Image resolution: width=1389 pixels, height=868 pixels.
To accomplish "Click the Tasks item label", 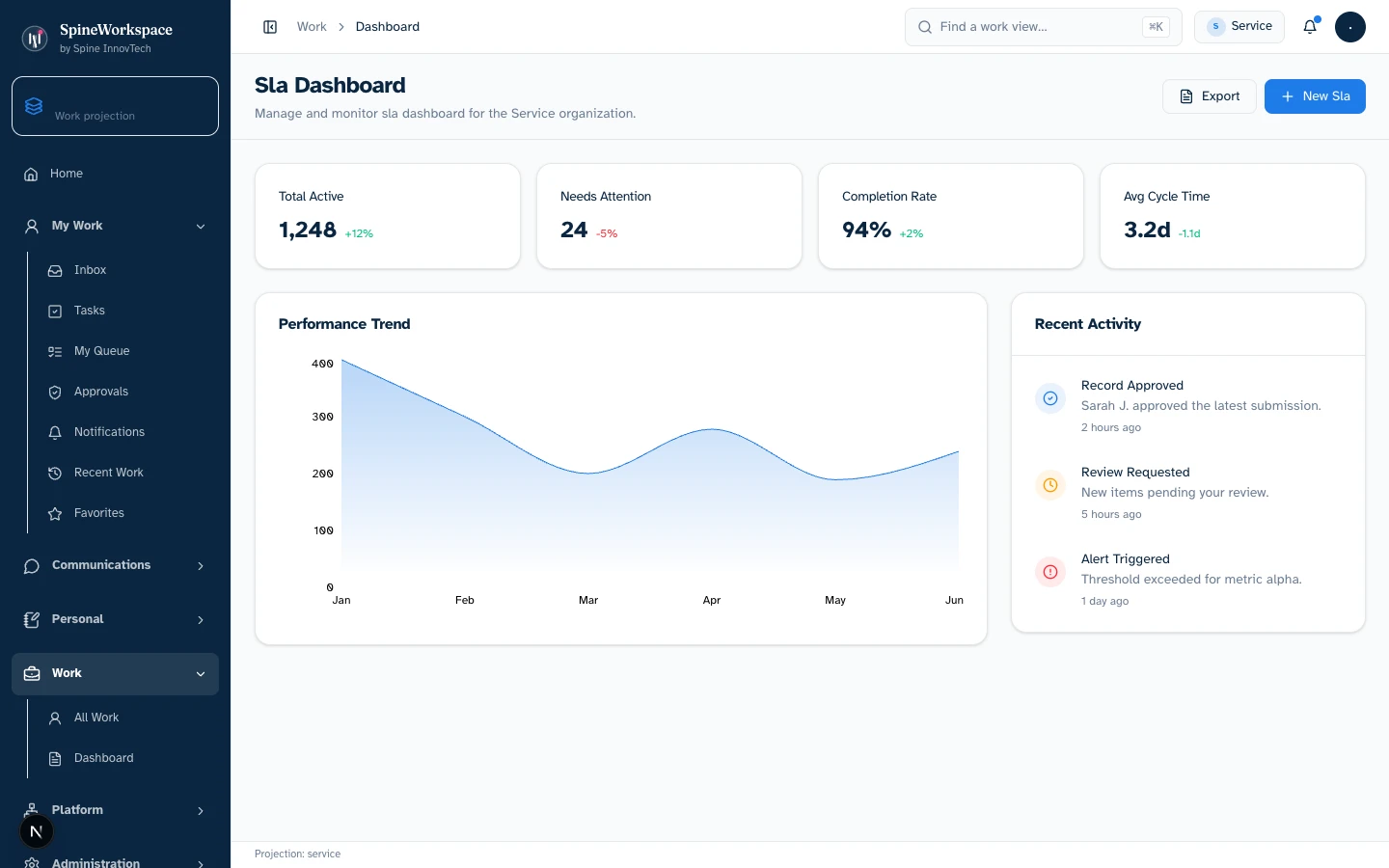I will [90, 311].
